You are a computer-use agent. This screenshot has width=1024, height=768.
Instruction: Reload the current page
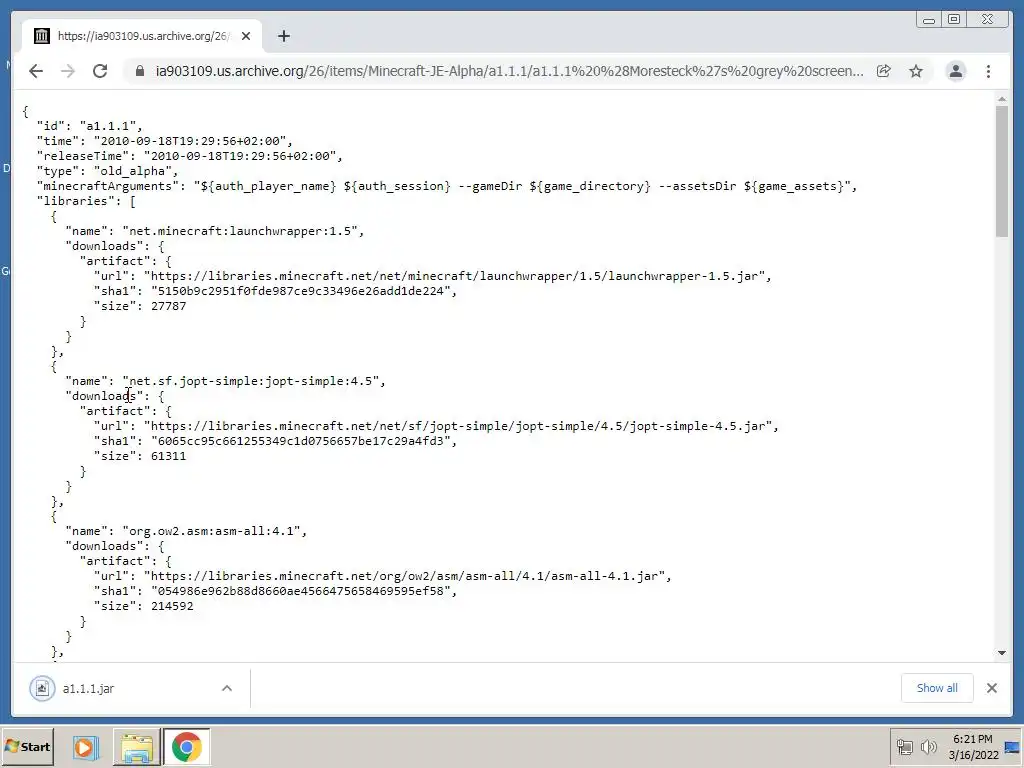[x=100, y=71]
